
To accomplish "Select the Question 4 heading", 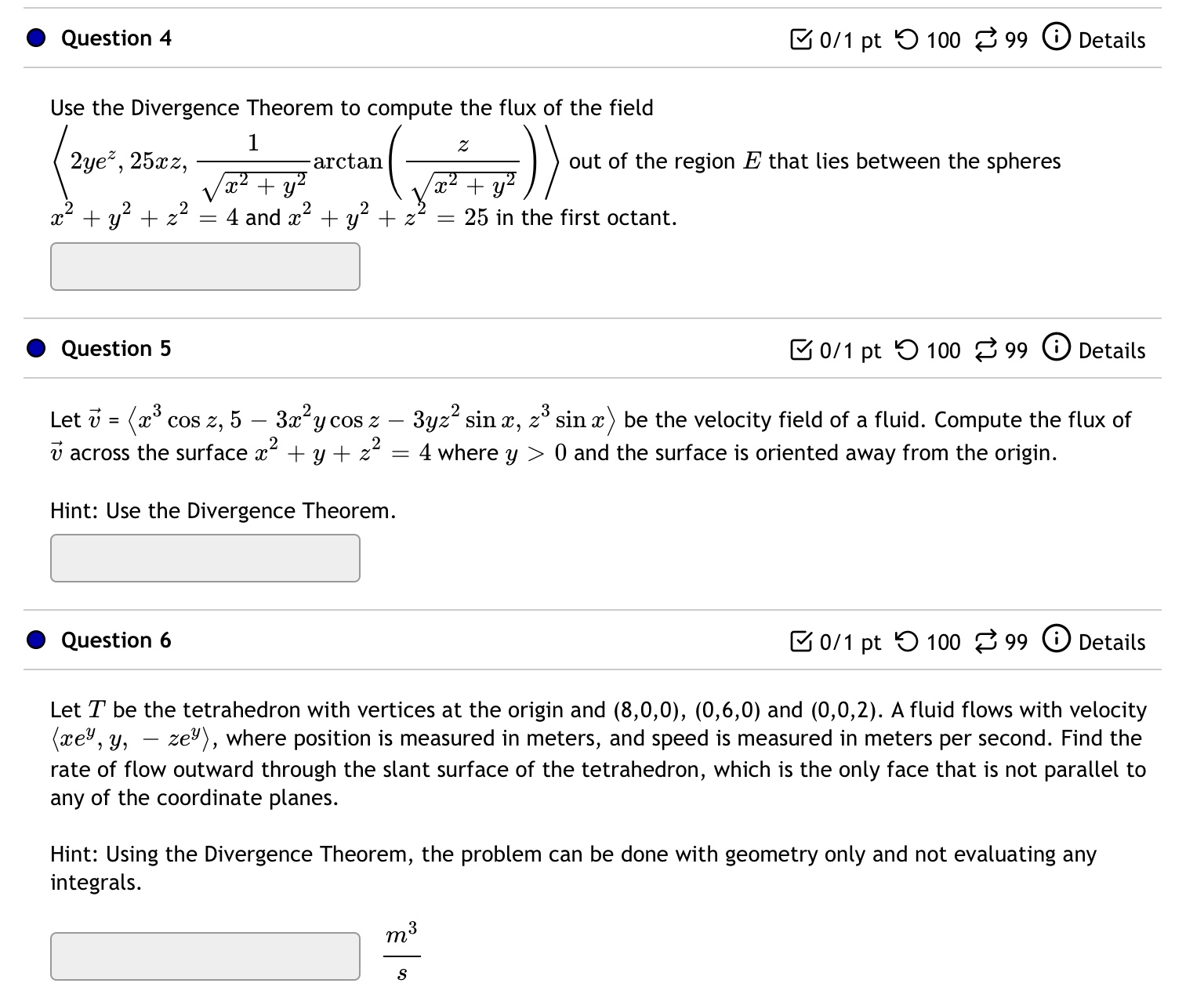I will point(115,38).
